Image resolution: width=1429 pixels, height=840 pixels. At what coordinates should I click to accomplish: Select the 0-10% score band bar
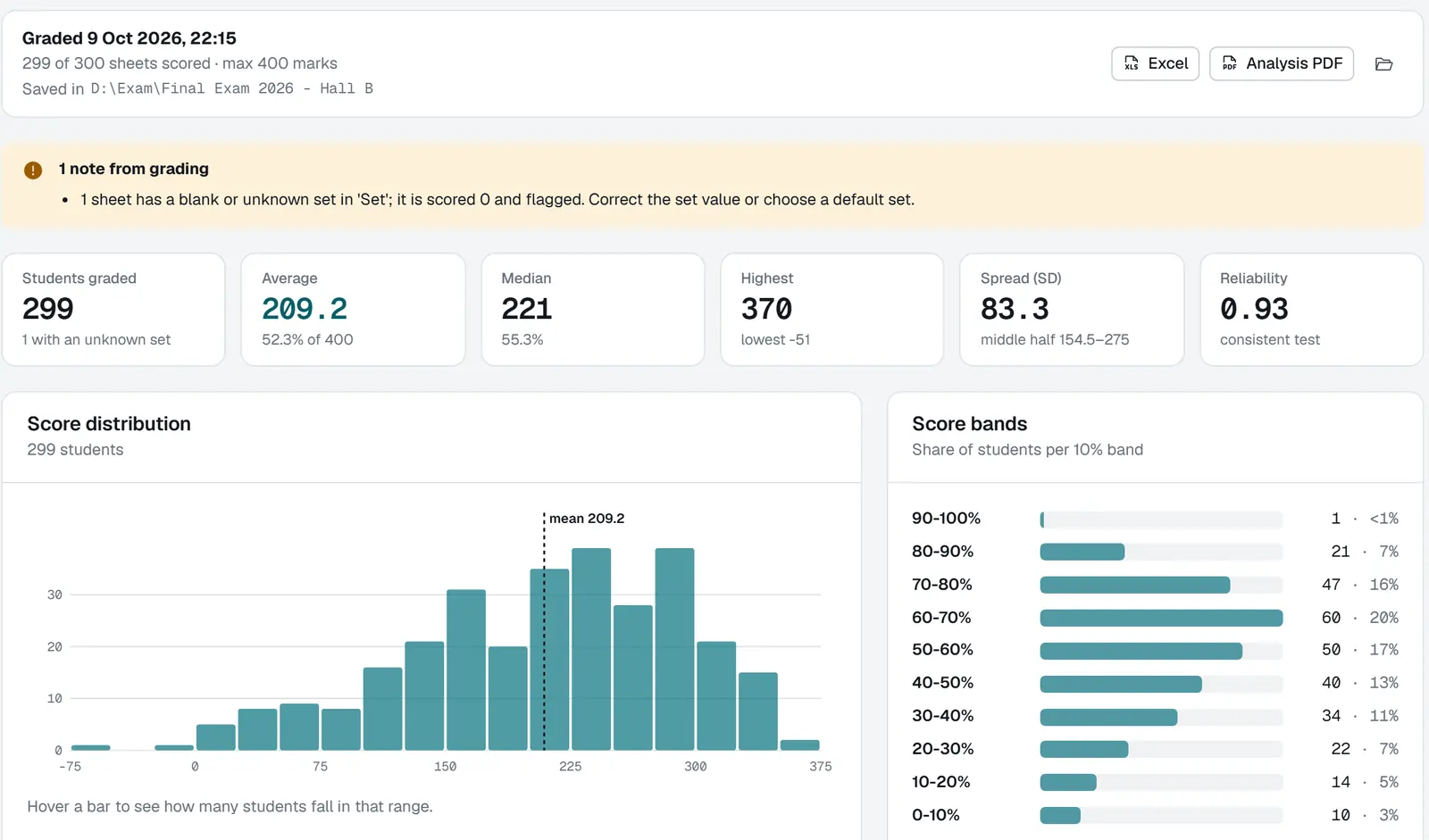point(1161,815)
